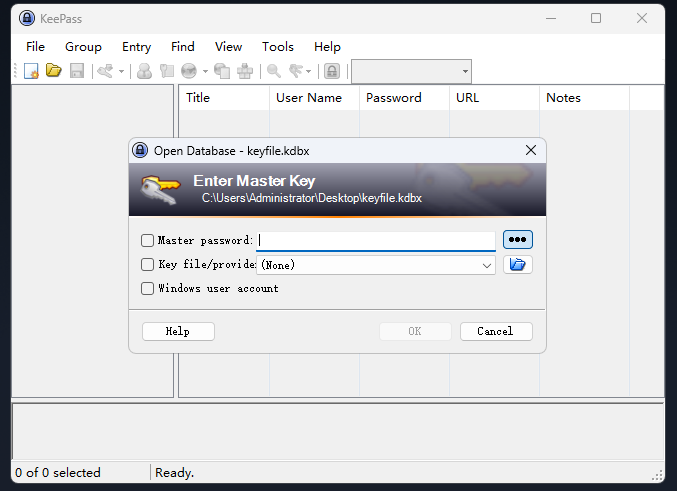Viewport: 677px width, 491px height.
Task: Enable the Master password checkbox
Action: (x=147, y=241)
